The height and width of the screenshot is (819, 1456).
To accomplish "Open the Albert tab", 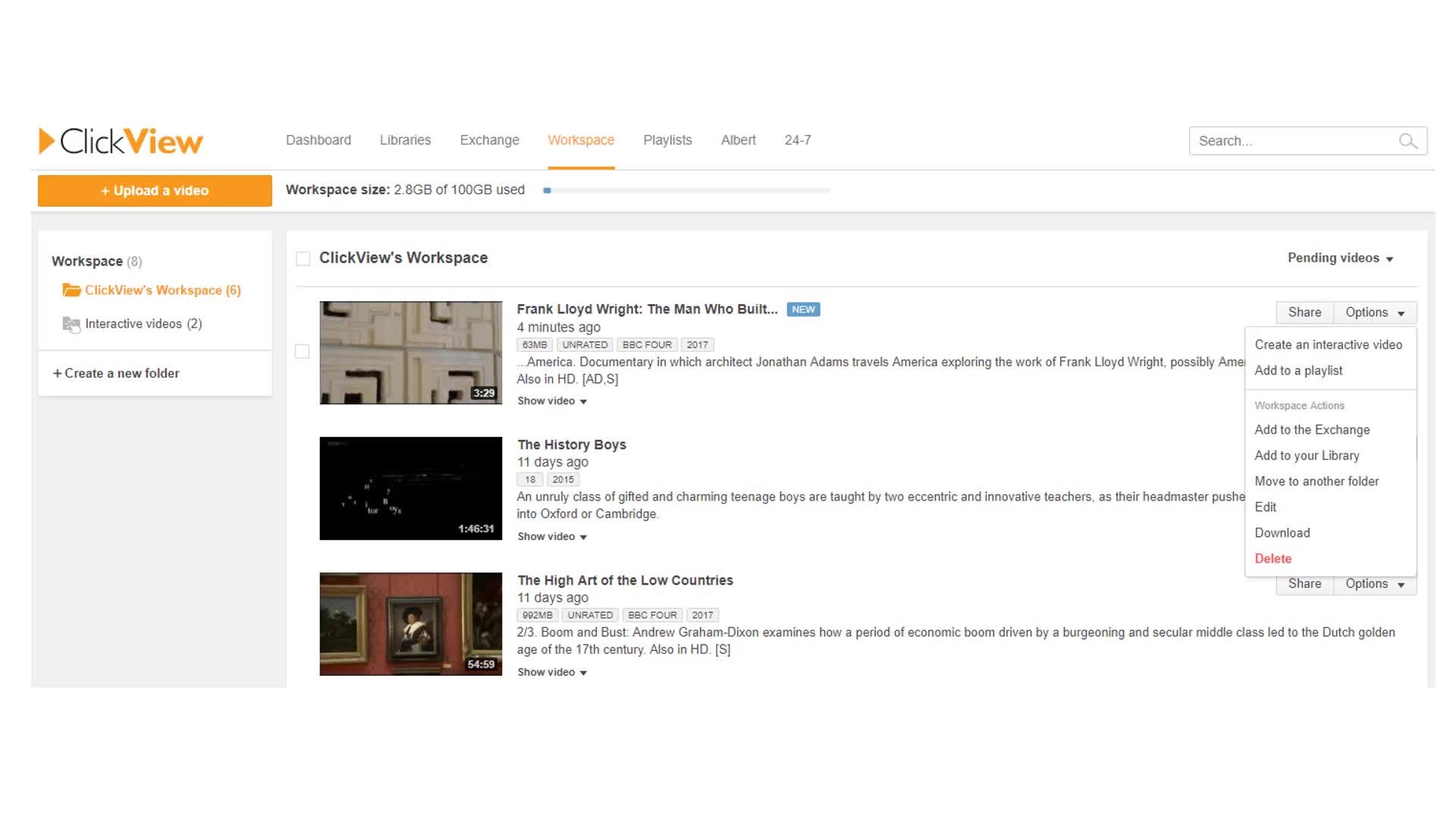I will 738,140.
